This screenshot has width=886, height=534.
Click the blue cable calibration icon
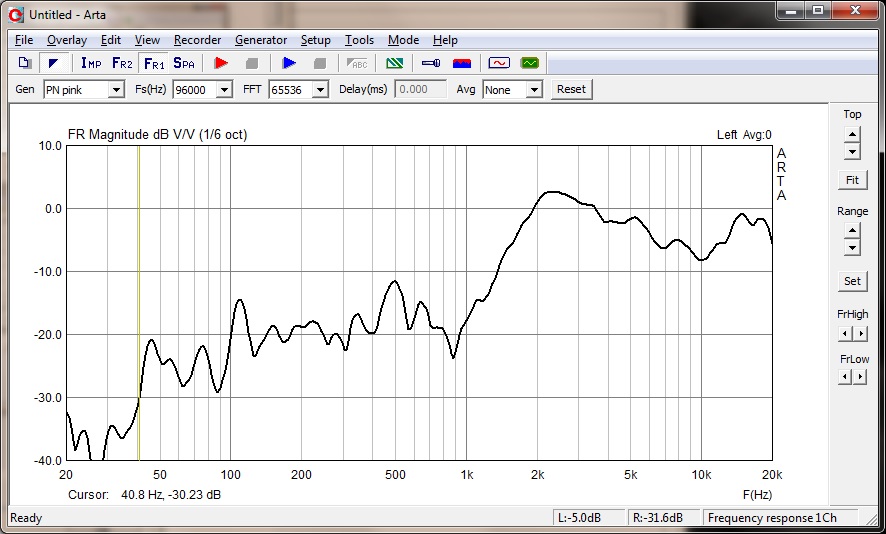(x=431, y=63)
